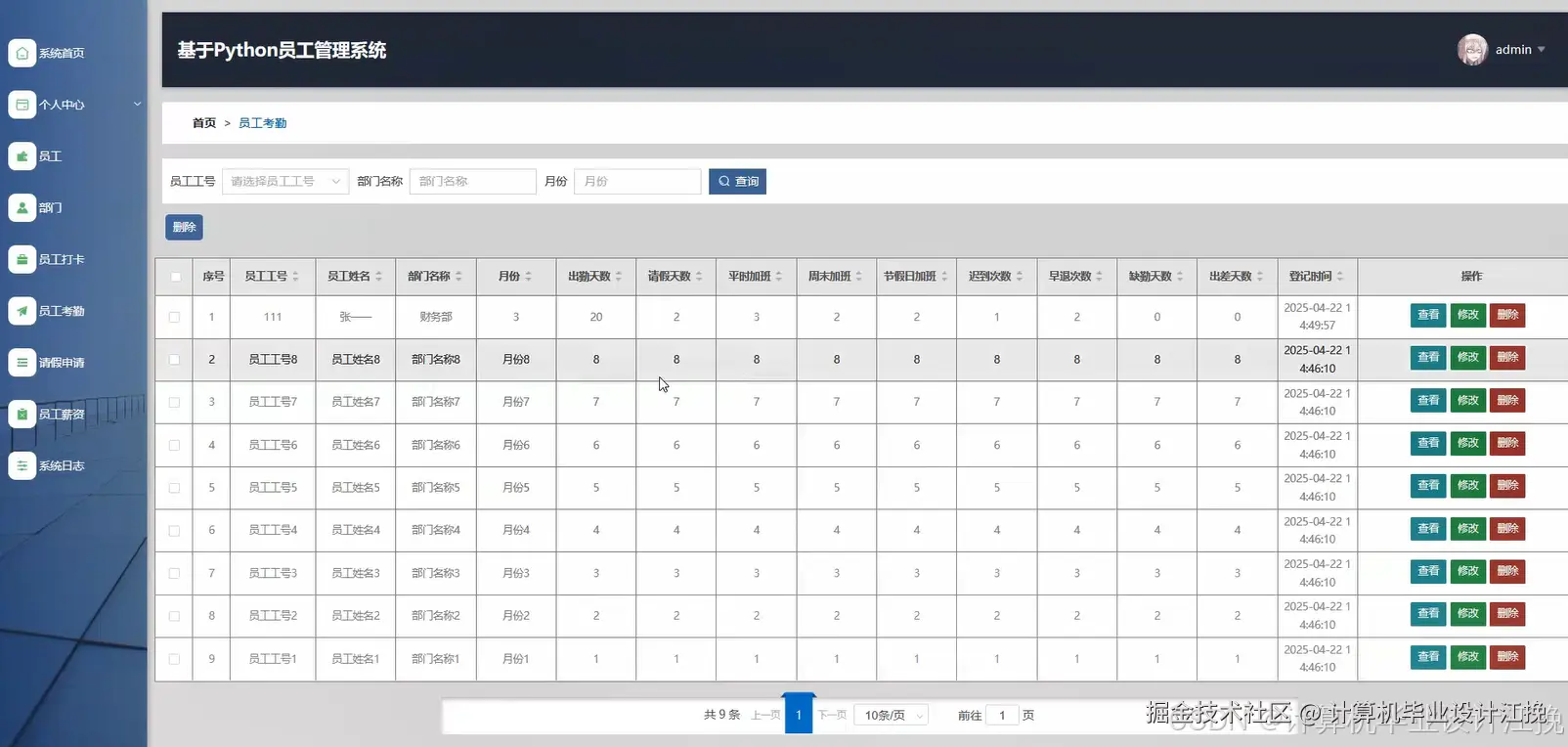Click the 个人中心 sidebar icon
Screen dimensions: 1568x747
[x=22, y=104]
